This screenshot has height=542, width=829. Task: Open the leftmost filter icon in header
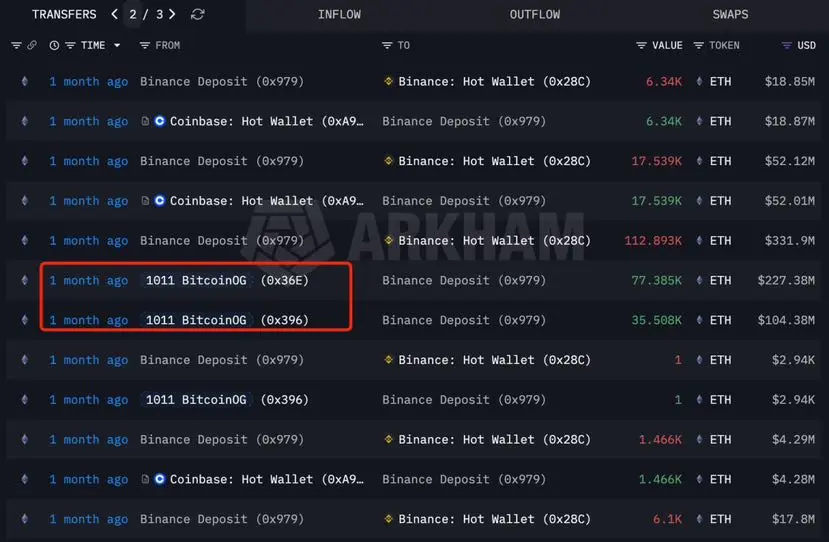tap(16, 45)
